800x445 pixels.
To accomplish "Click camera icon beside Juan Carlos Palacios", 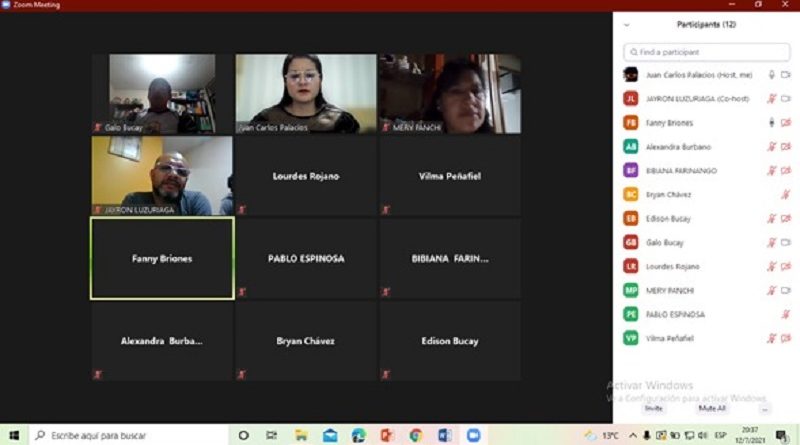I will point(785,75).
